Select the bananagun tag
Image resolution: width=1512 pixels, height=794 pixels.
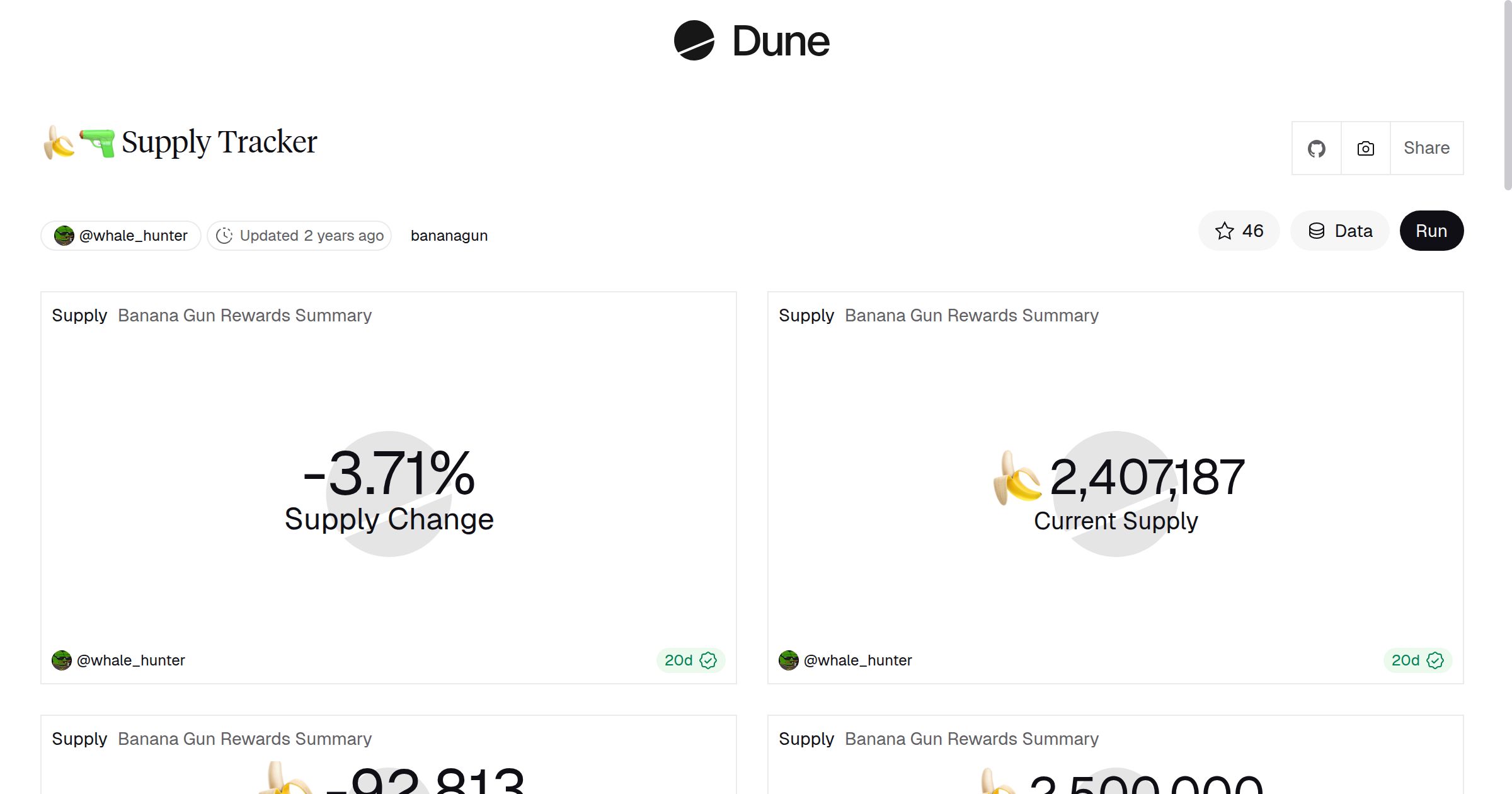point(449,235)
